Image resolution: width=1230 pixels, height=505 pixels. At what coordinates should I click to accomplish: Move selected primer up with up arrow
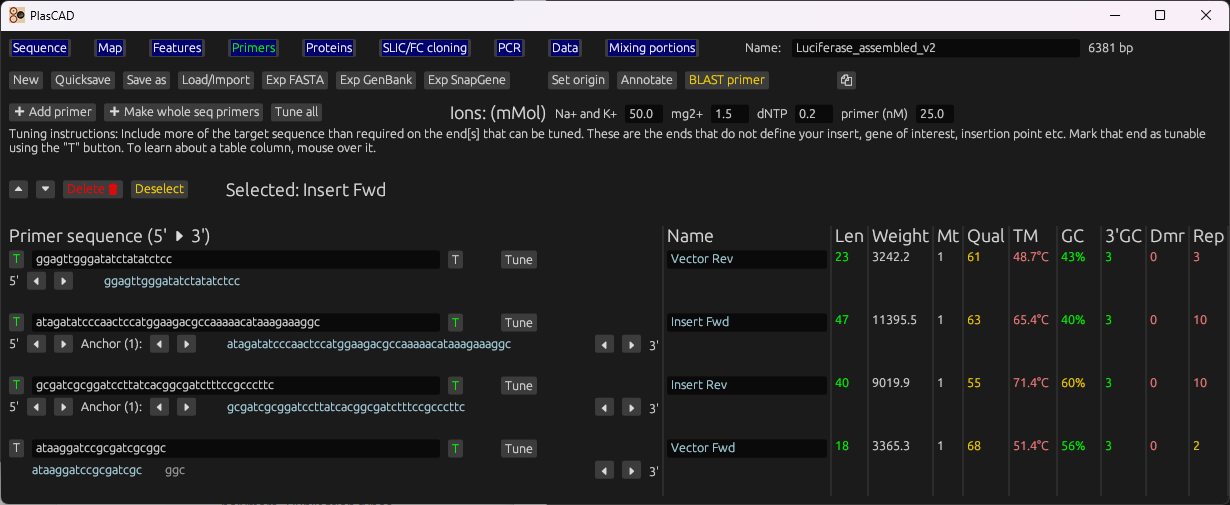pyautogui.click(x=18, y=189)
